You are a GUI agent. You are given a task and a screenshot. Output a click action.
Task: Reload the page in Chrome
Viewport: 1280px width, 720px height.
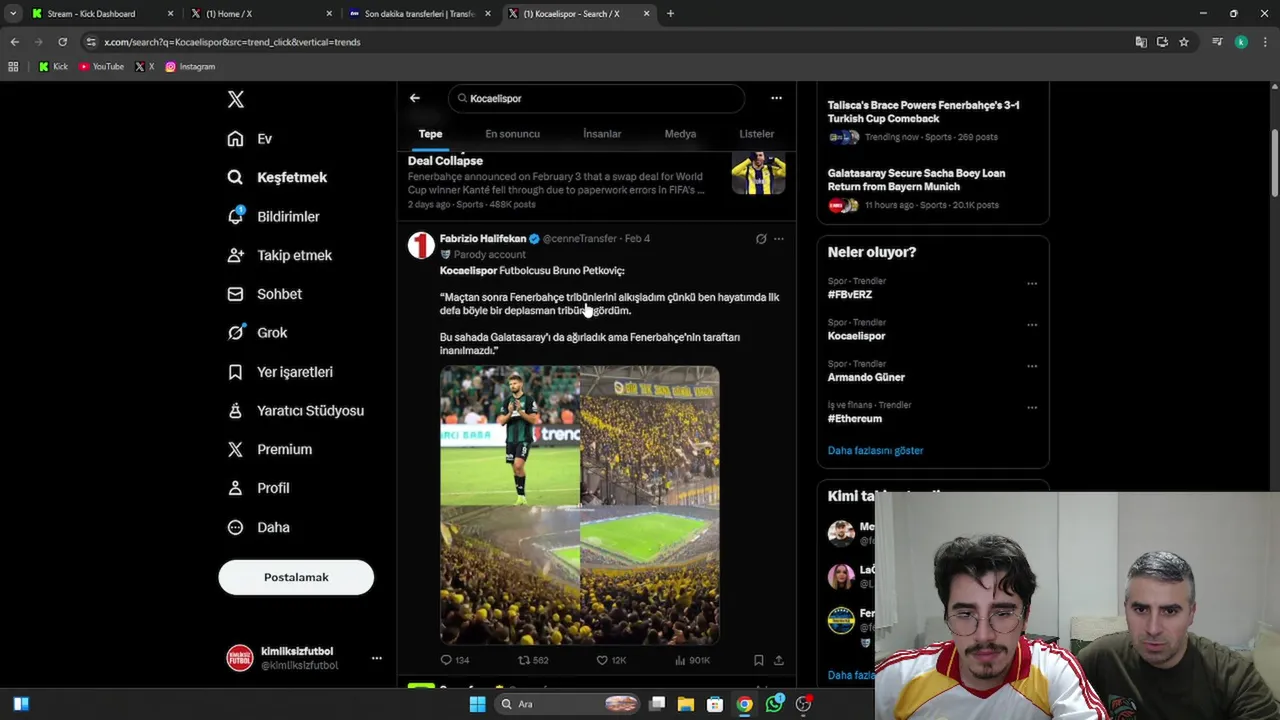[x=62, y=42]
